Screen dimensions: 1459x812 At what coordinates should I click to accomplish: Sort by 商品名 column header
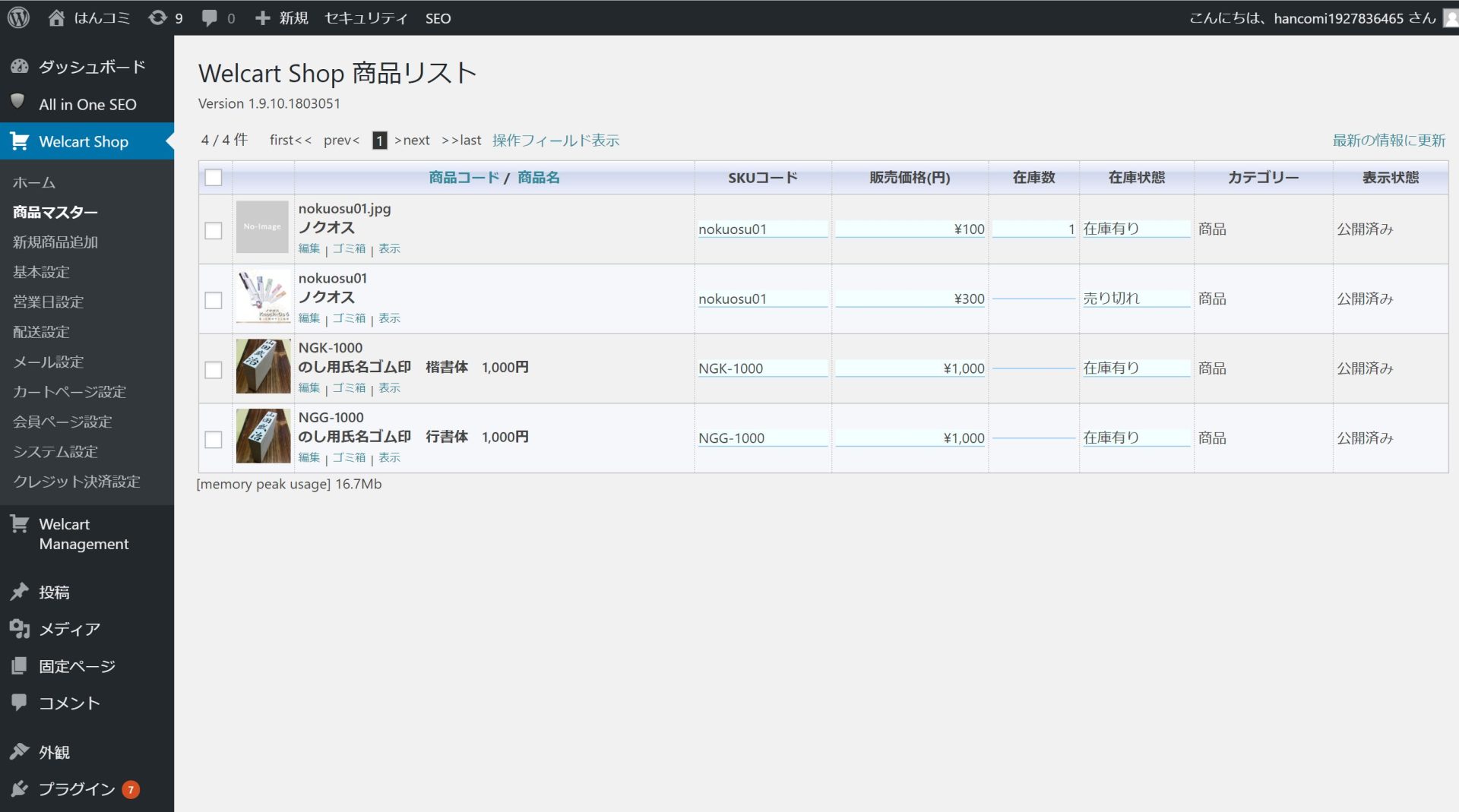coord(538,178)
